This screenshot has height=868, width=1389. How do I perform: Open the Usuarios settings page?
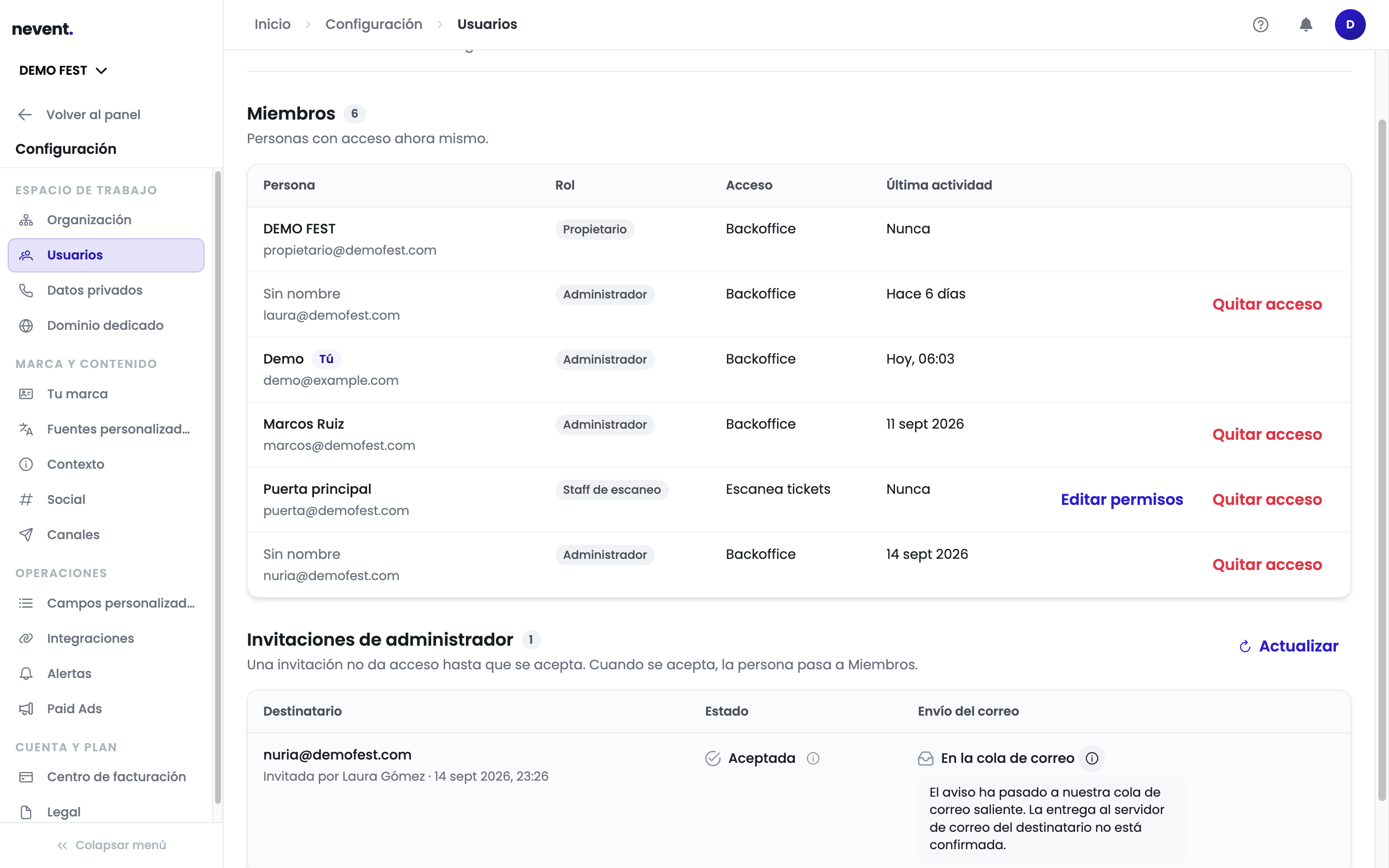[x=106, y=255]
